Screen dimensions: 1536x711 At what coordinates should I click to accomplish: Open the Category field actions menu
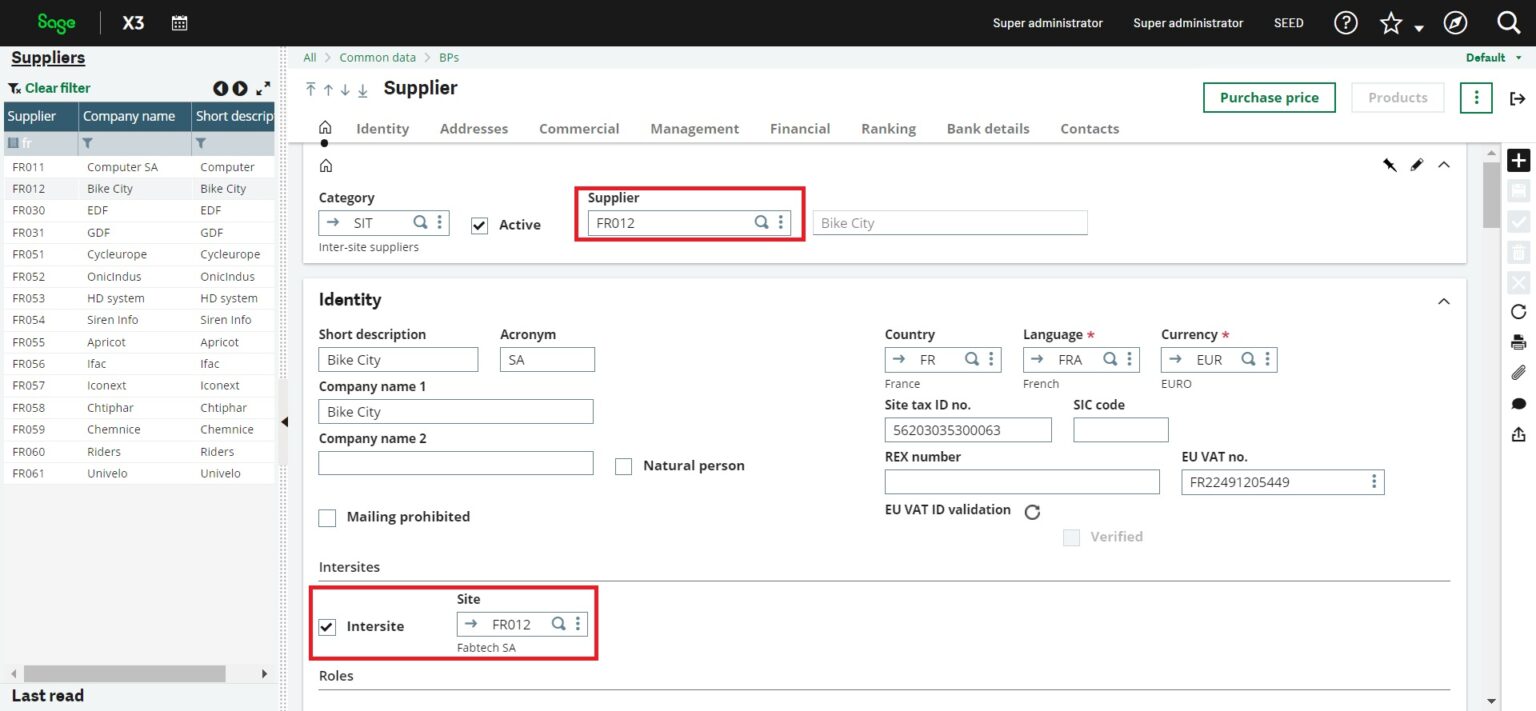pos(439,222)
